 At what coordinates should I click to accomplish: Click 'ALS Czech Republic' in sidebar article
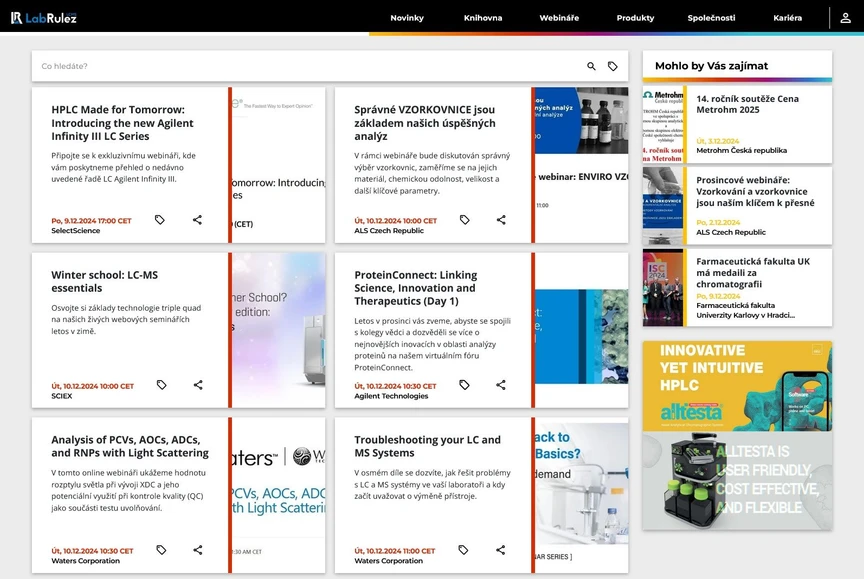[731, 232]
